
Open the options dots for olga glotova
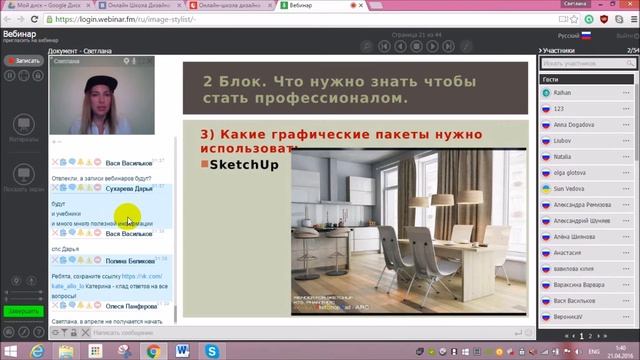click(x=626, y=173)
